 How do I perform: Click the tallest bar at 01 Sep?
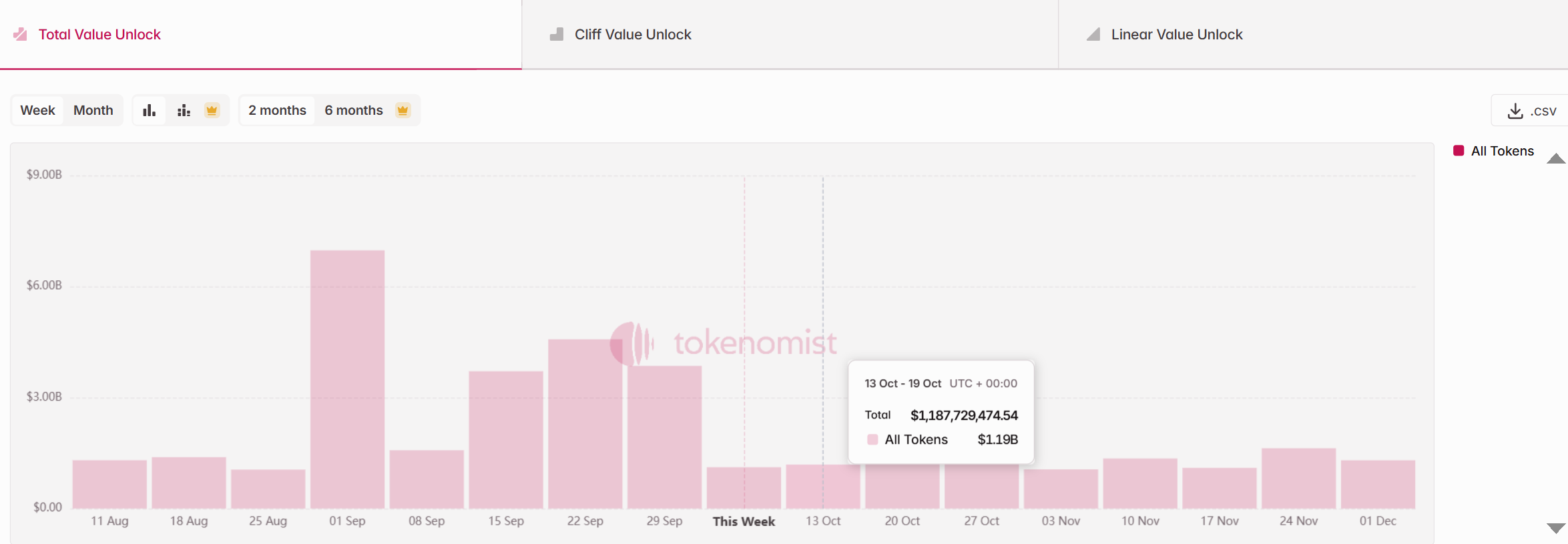click(x=347, y=379)
